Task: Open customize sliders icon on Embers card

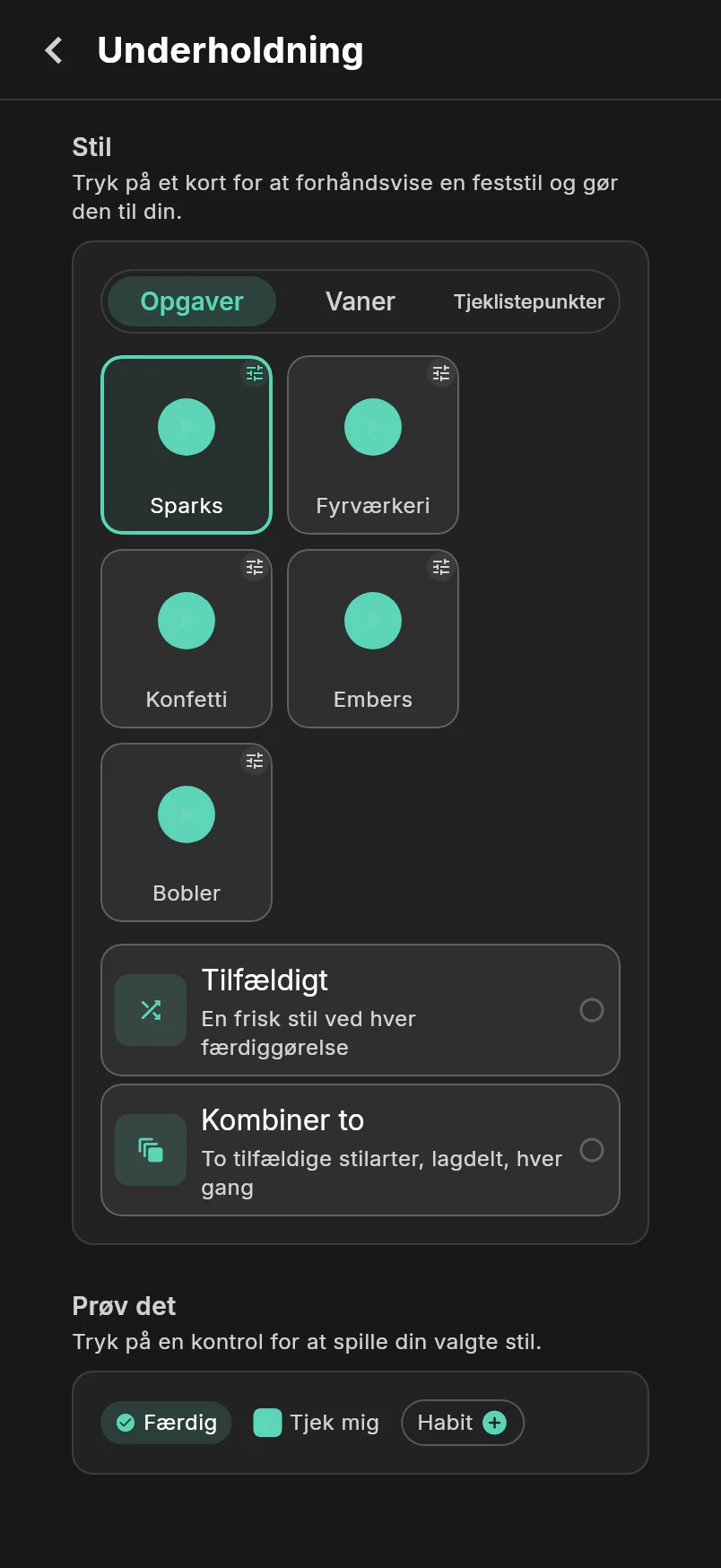Action: click(x=441, y=567)
